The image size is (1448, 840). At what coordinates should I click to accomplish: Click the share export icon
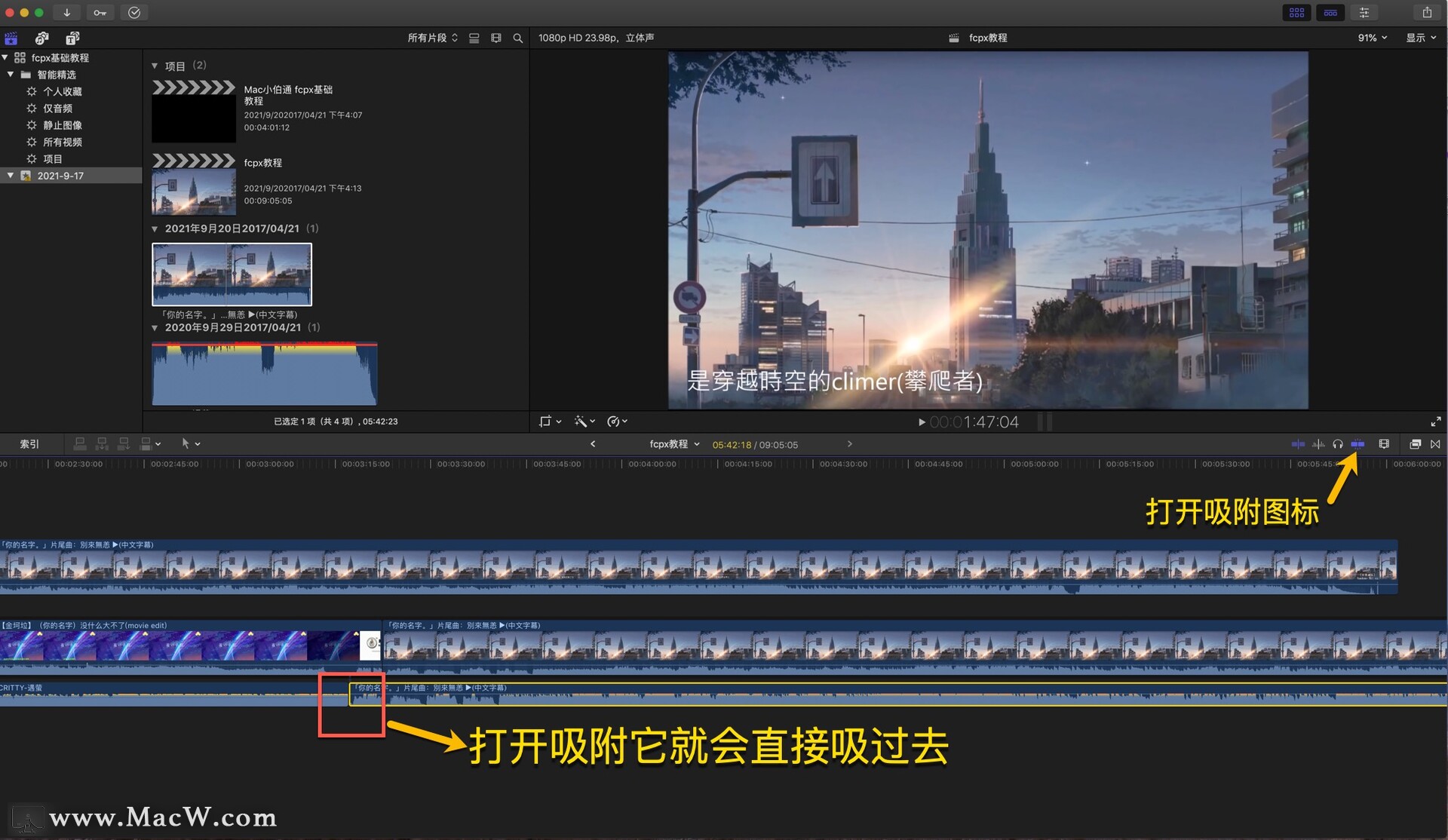(1427, 12)
